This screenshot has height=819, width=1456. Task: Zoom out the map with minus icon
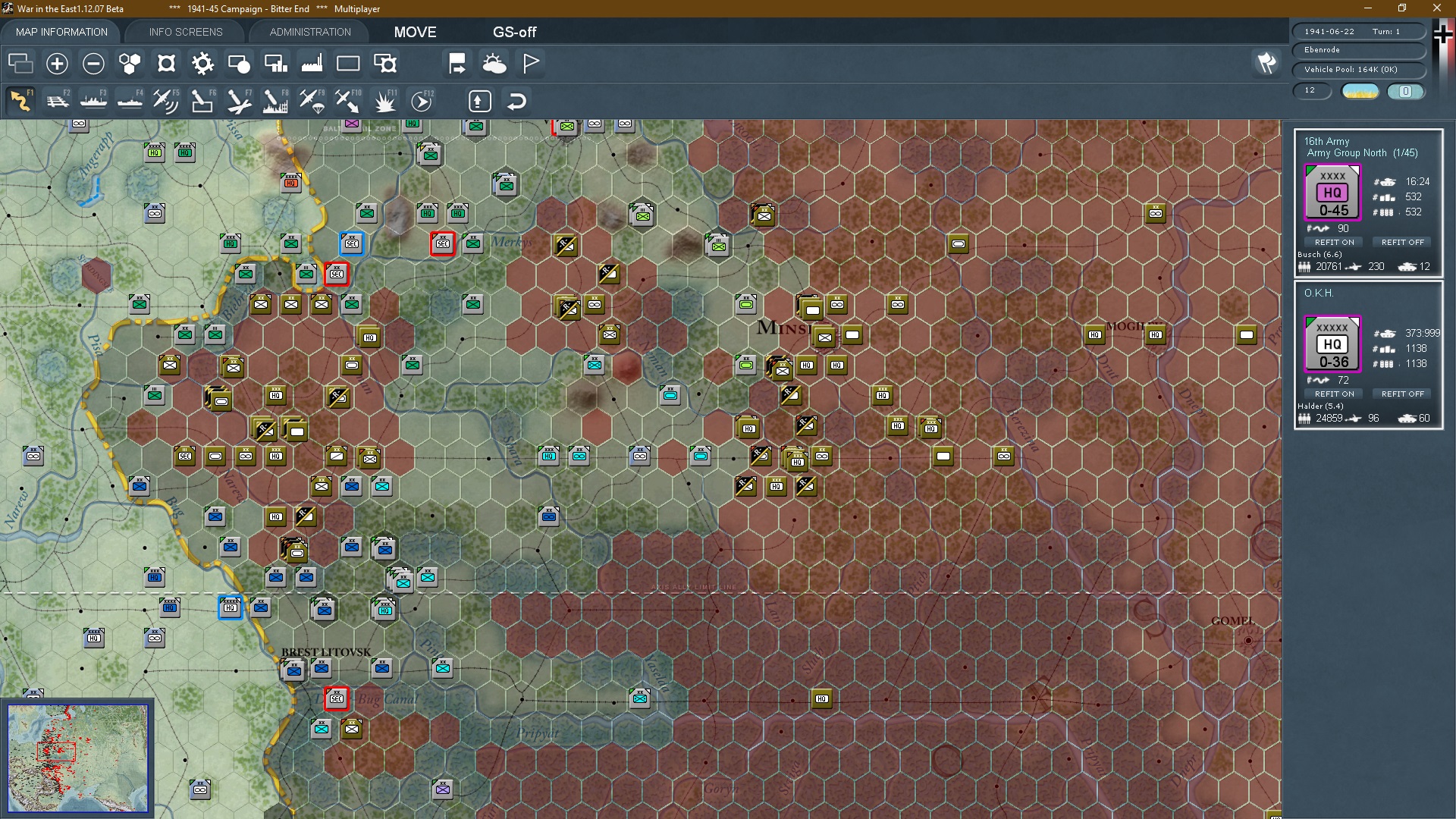pyautogui.click(x=93, y=63)
